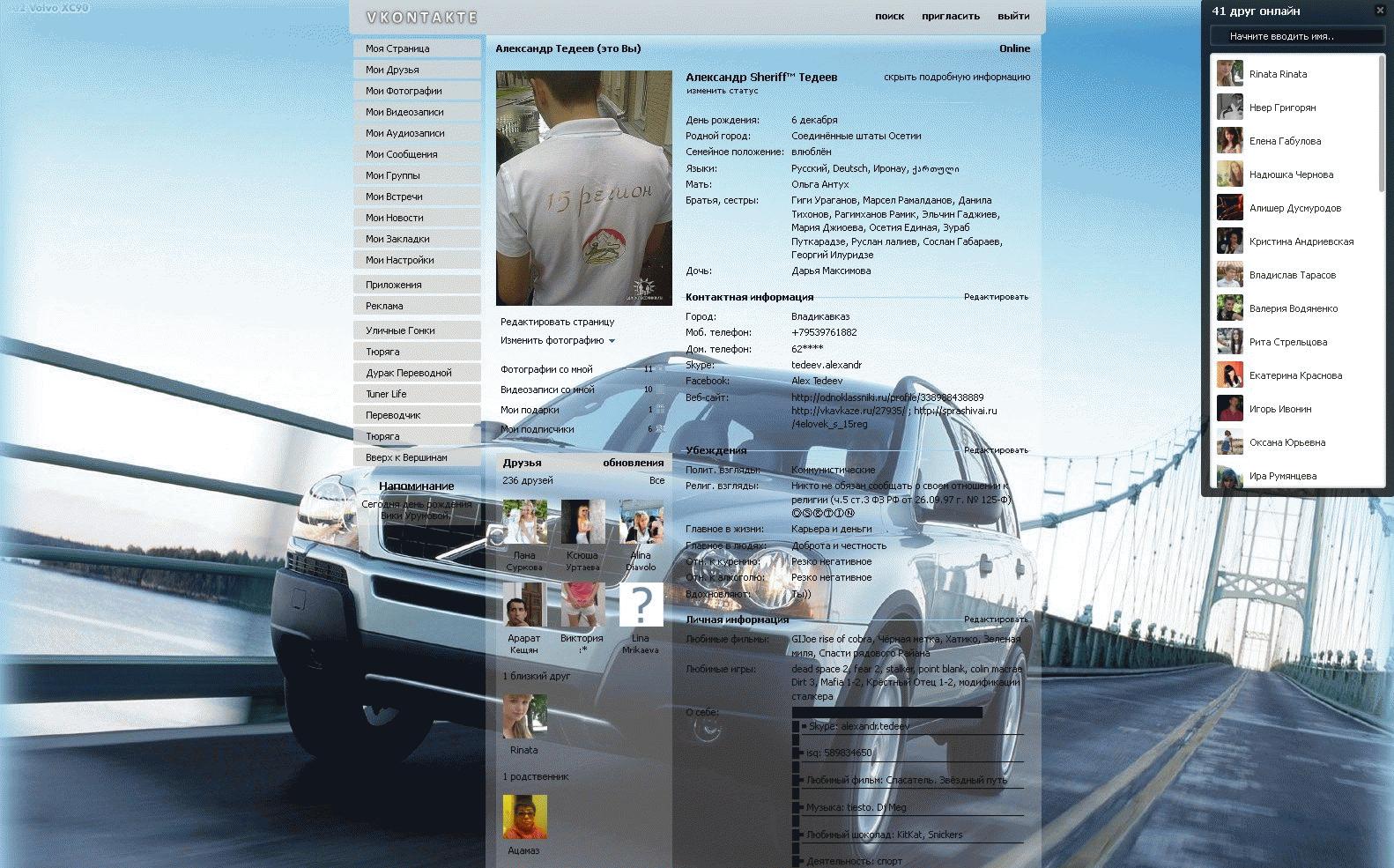Edit Контактная информация section
This screenshot has width=1394, height=868.
tap(996, 297)
